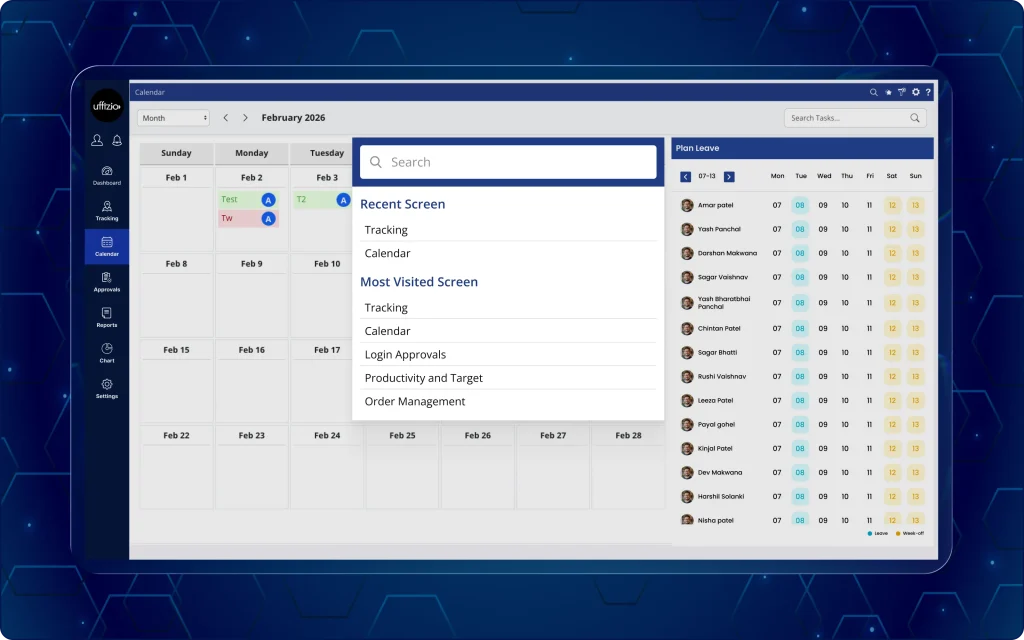Click day 07 for Sagar Bhatti
Image resolution: width=1024 pixels, height=640 pixels.
776,353
